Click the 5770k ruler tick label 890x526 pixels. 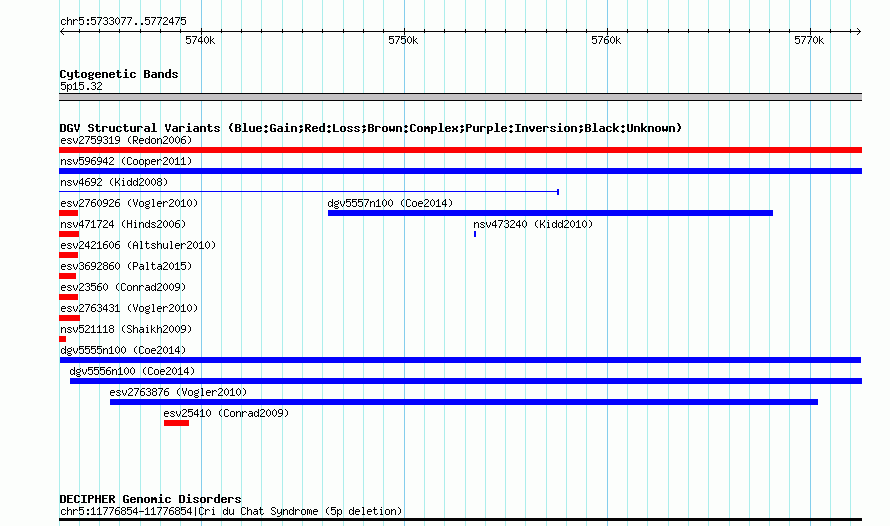[809, 40]
